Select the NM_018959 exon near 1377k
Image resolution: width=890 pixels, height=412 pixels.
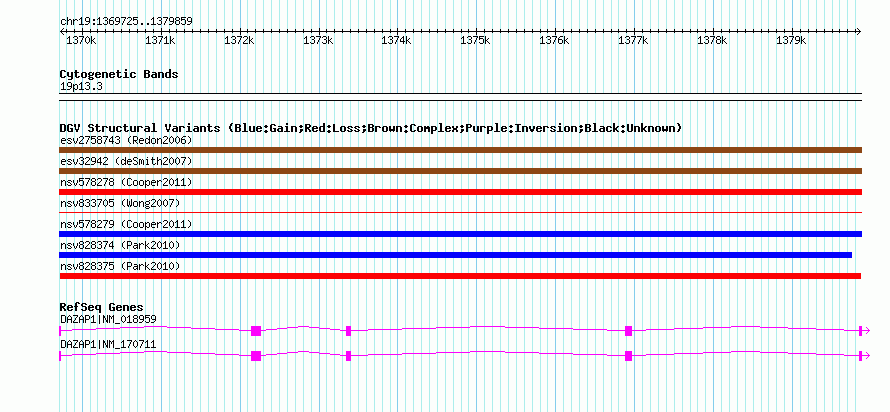coord(628,331)
